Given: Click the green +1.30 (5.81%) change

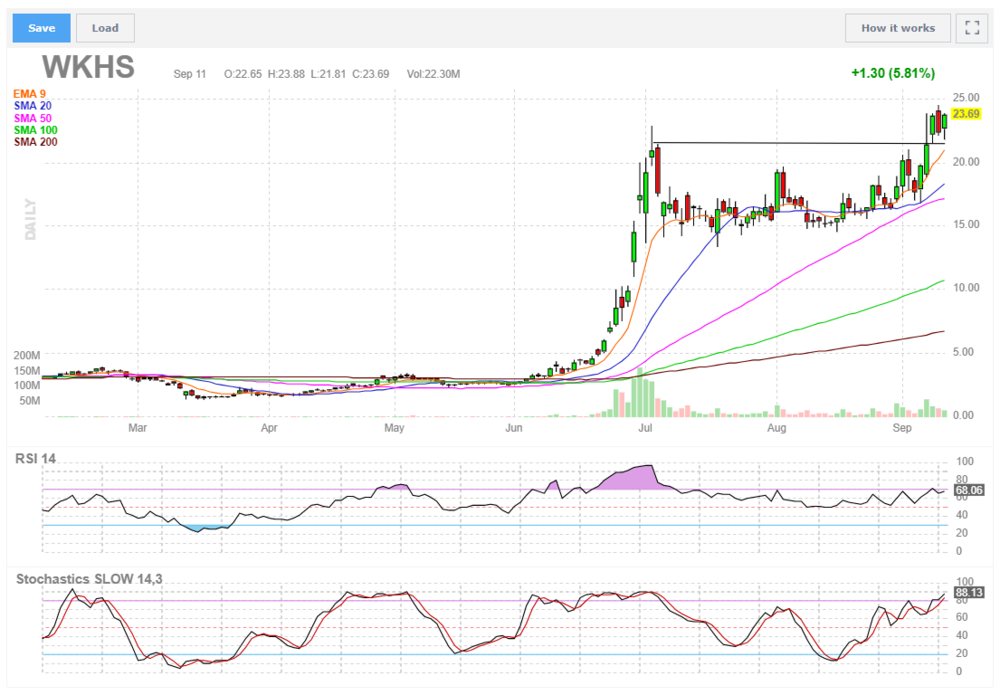Looking at the screenshot, I should [x=892, y=73].
